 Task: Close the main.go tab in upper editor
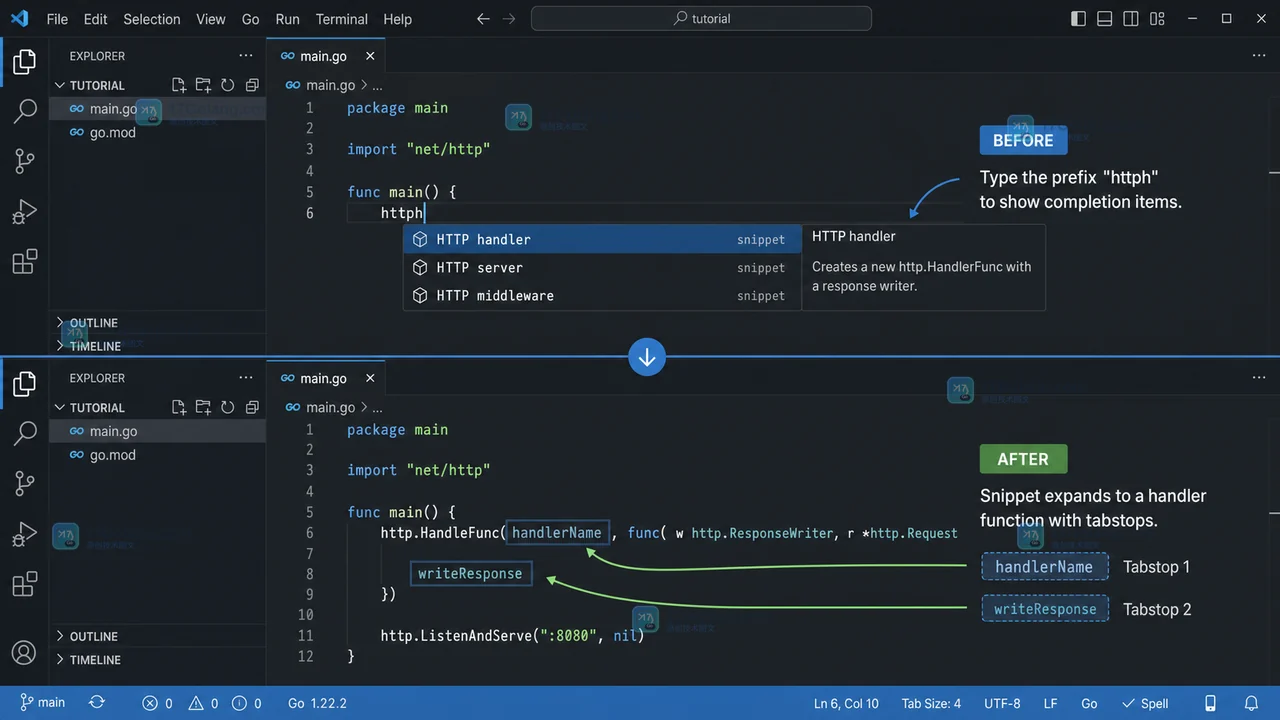point(370,56)
